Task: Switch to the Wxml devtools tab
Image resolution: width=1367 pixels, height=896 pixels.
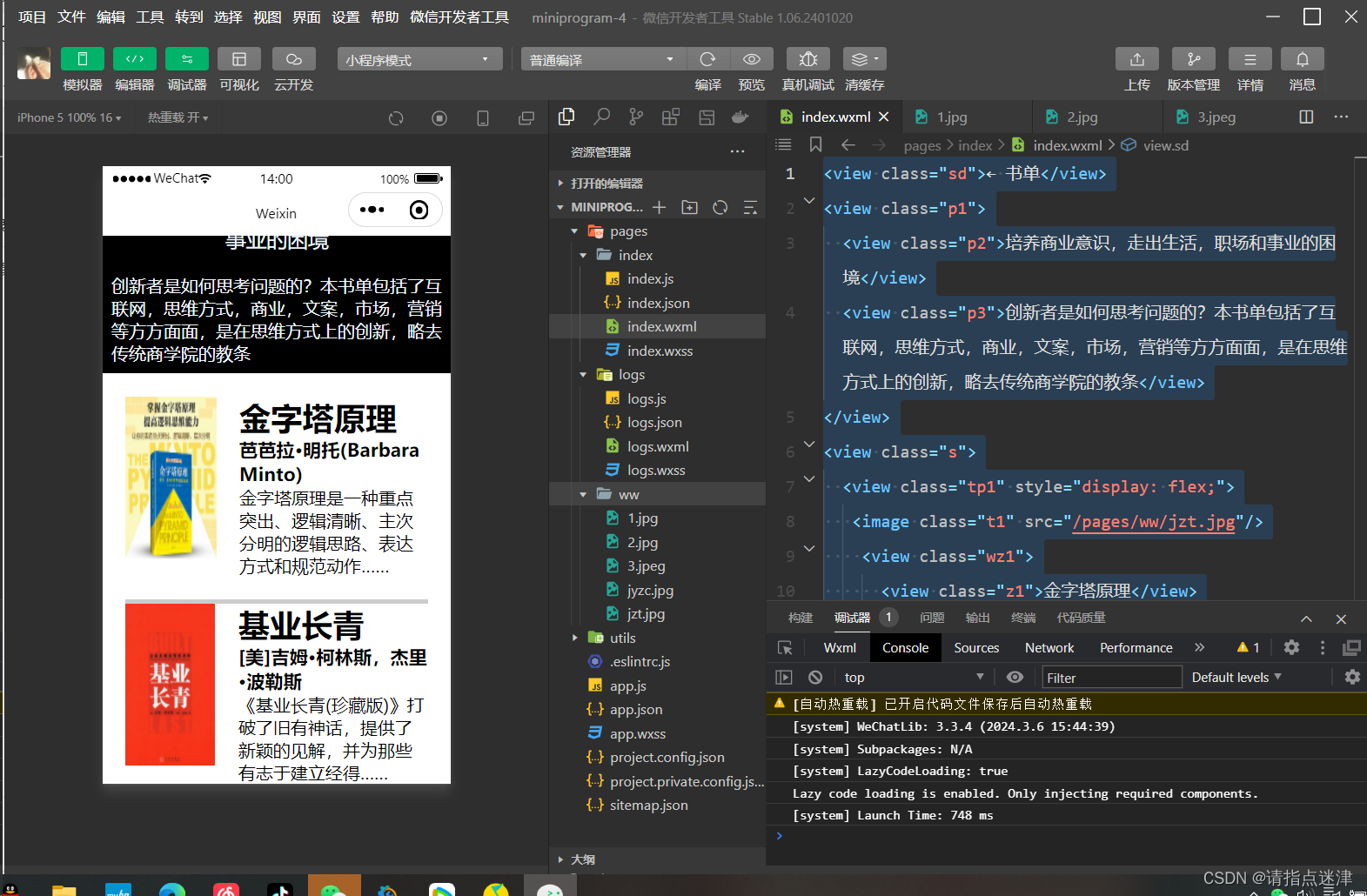Action: coord(840,647)
